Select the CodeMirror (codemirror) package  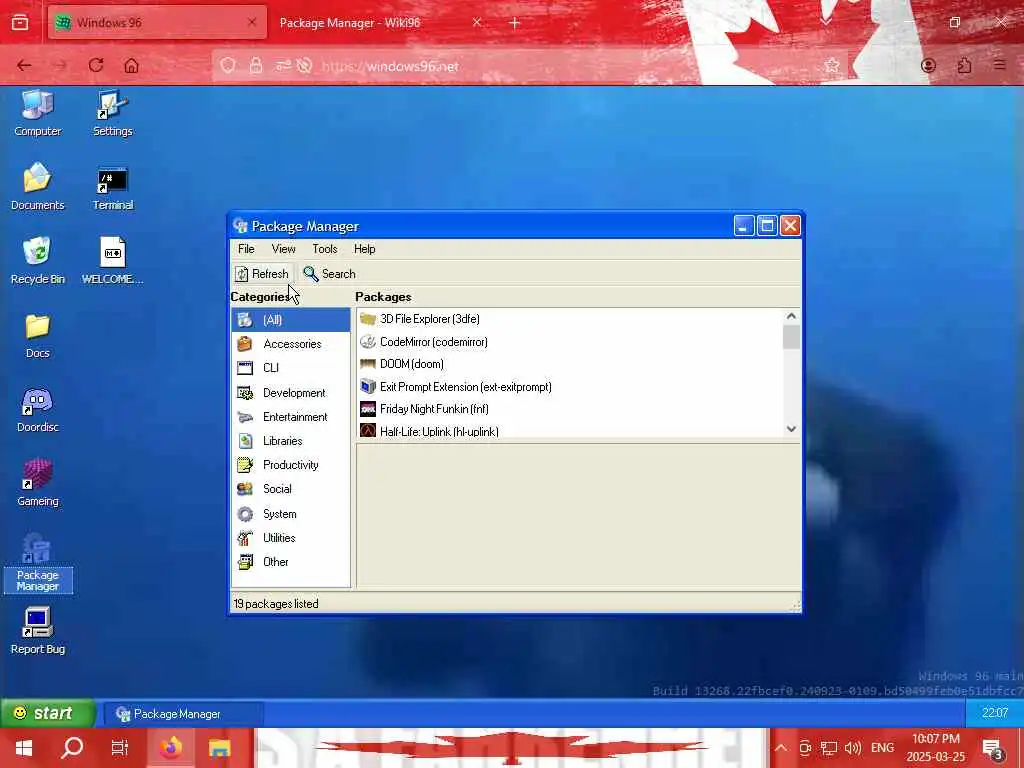[x=569, y=342]
